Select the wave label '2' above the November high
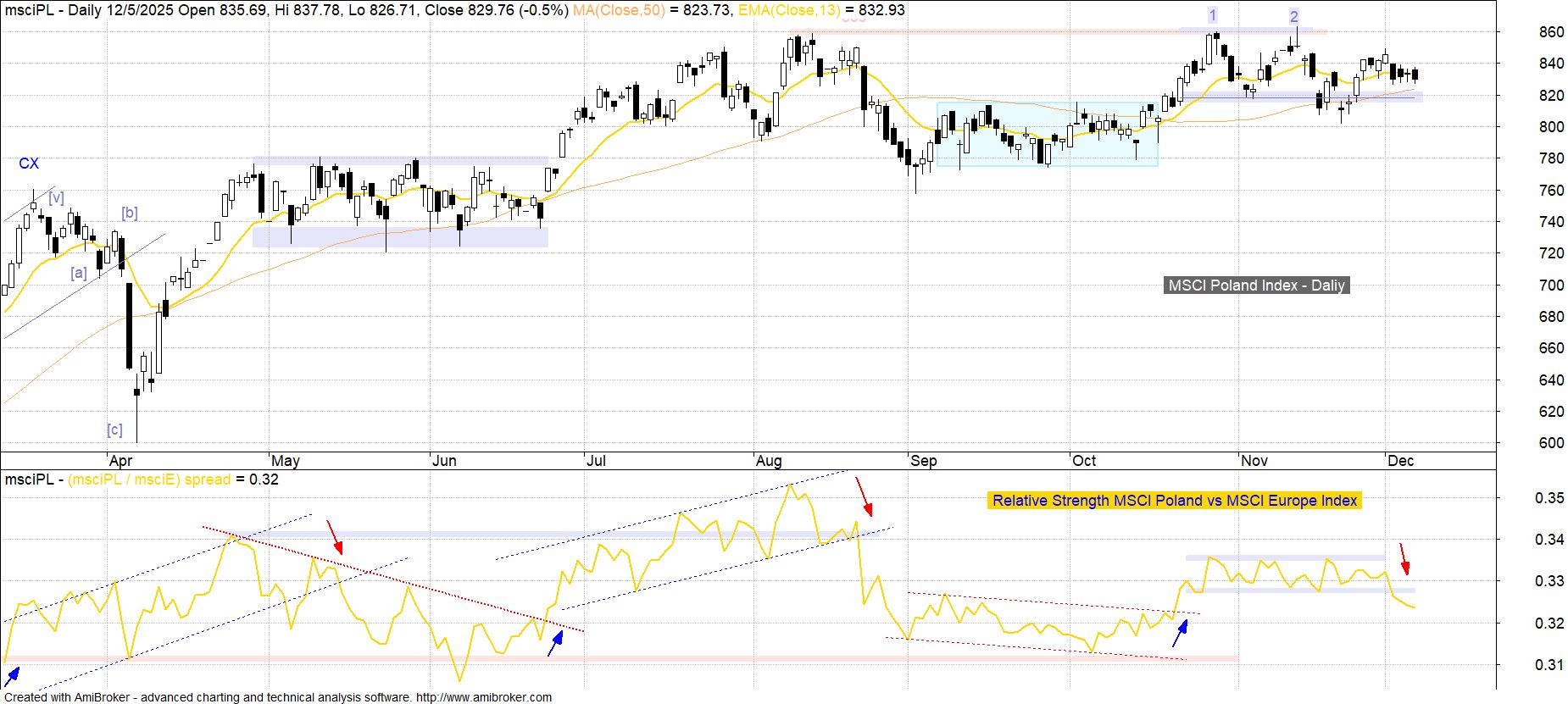1568x704 pixels. (x=1293, y=17)
